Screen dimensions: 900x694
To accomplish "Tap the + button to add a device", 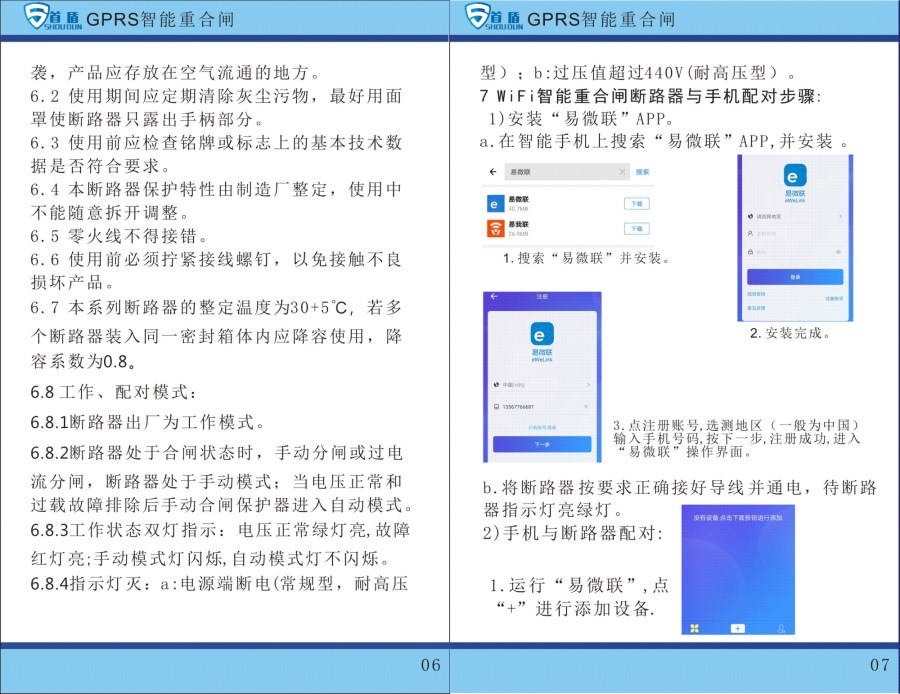I will 737,629.
